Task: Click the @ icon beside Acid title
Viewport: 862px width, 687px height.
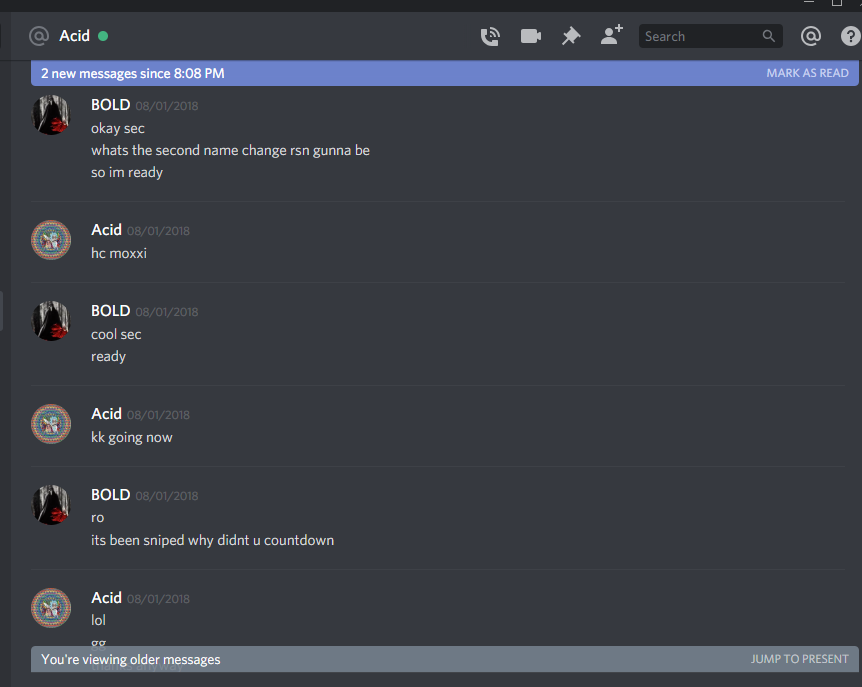Action: click(x=39, y=36)
